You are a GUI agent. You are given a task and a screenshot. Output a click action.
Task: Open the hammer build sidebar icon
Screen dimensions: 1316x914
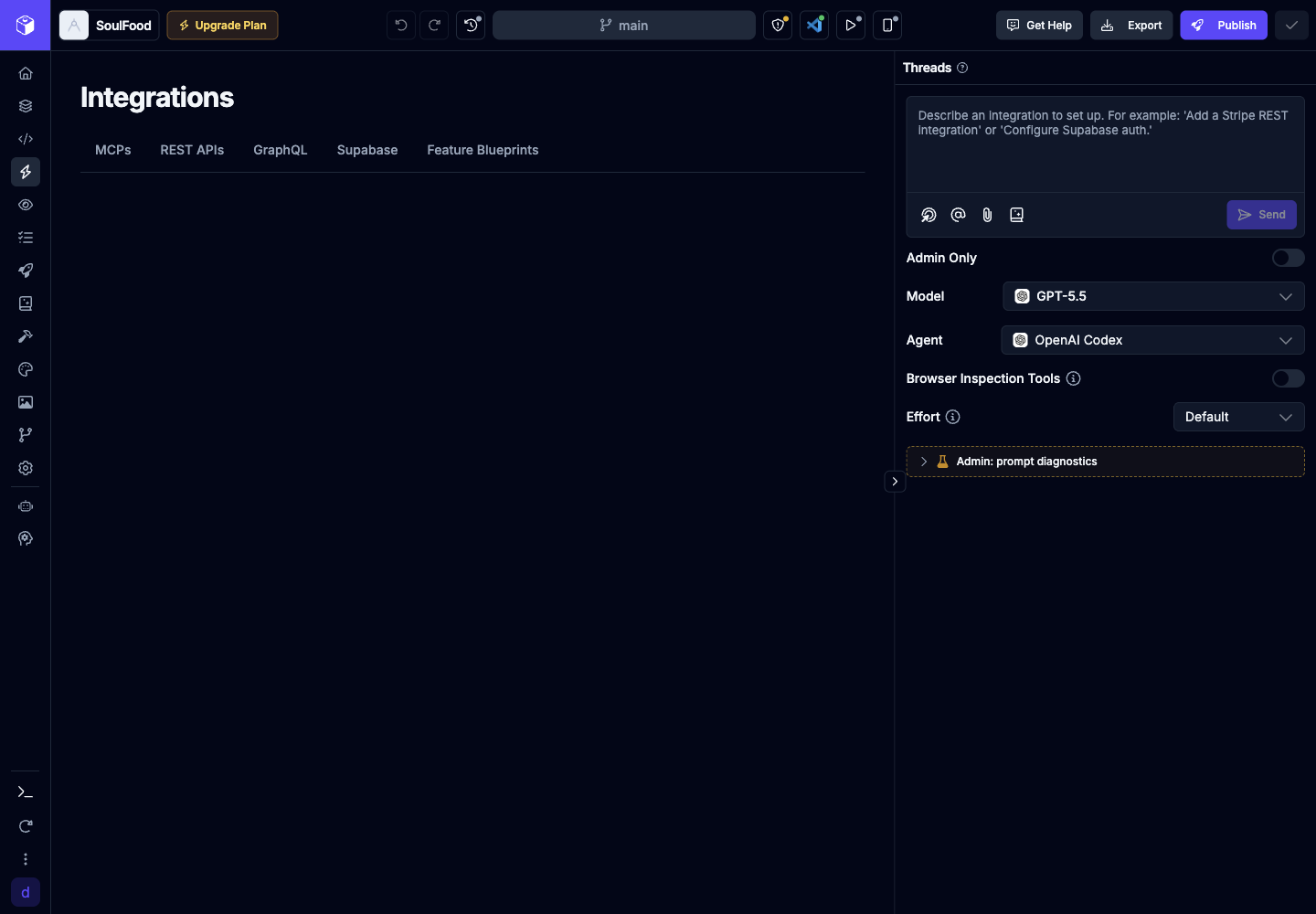point(26,336)
